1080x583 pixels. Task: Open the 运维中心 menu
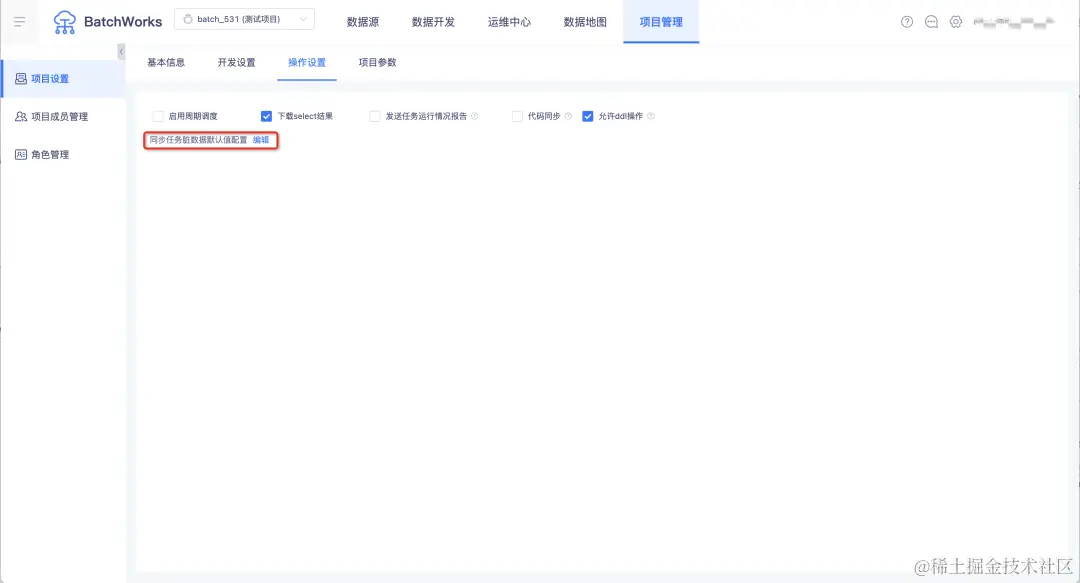click(509, 22)
